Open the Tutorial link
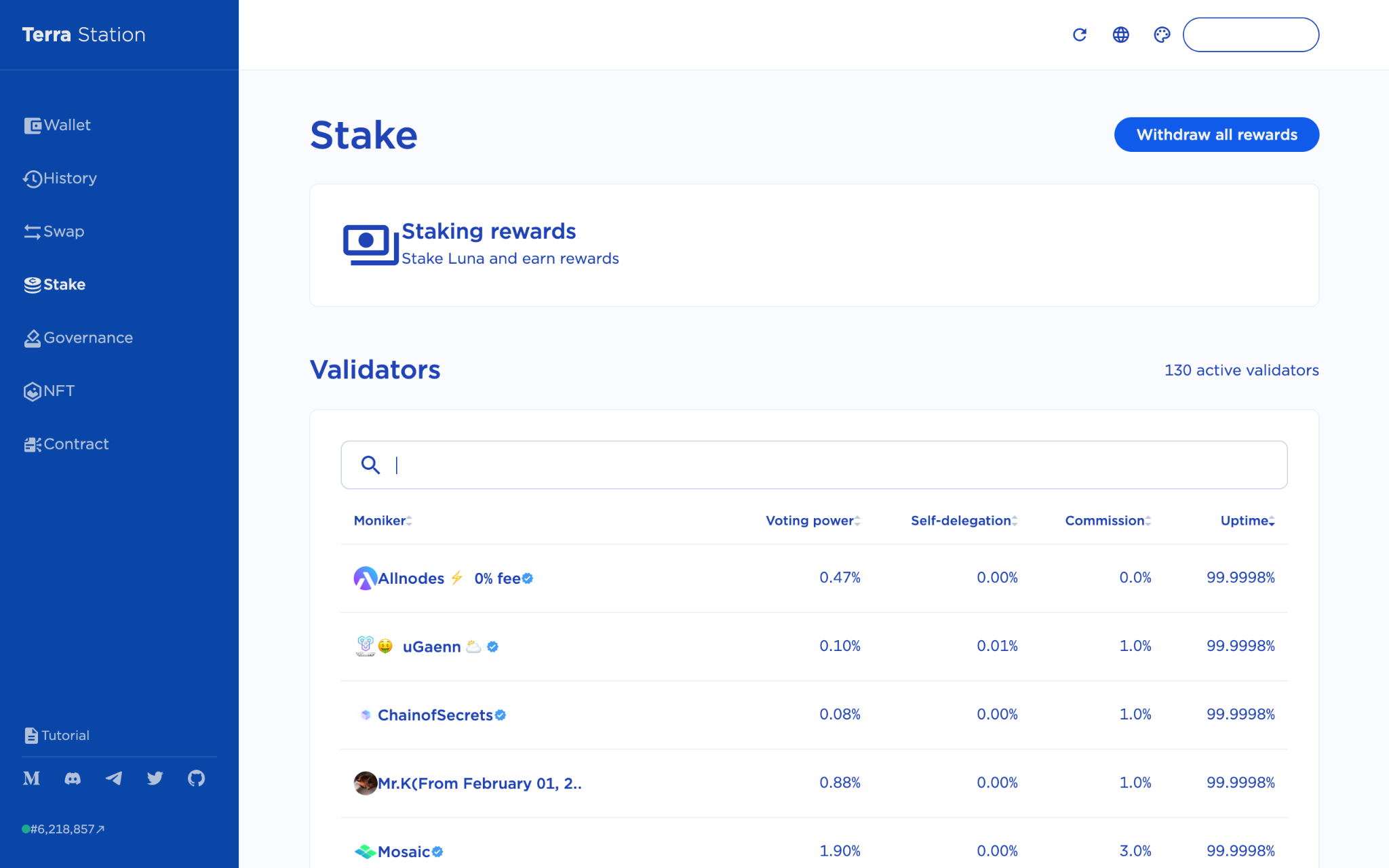This screenshot has height=868, width=1389. (x=57, y=735)
